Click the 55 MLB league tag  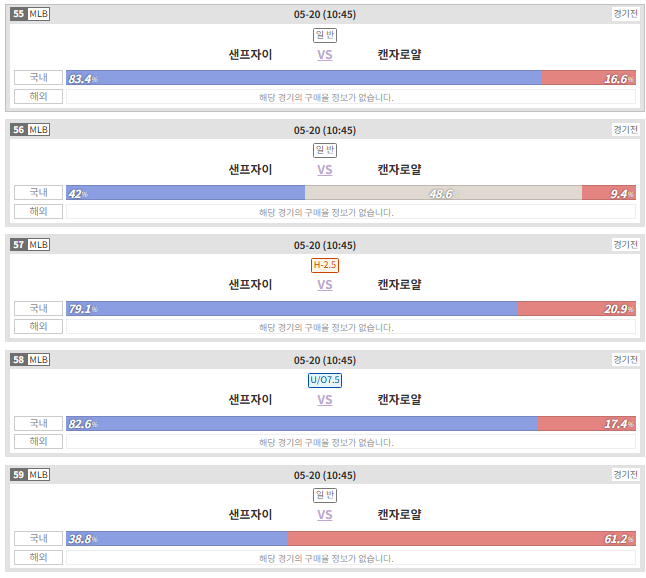tap(30, 14)
